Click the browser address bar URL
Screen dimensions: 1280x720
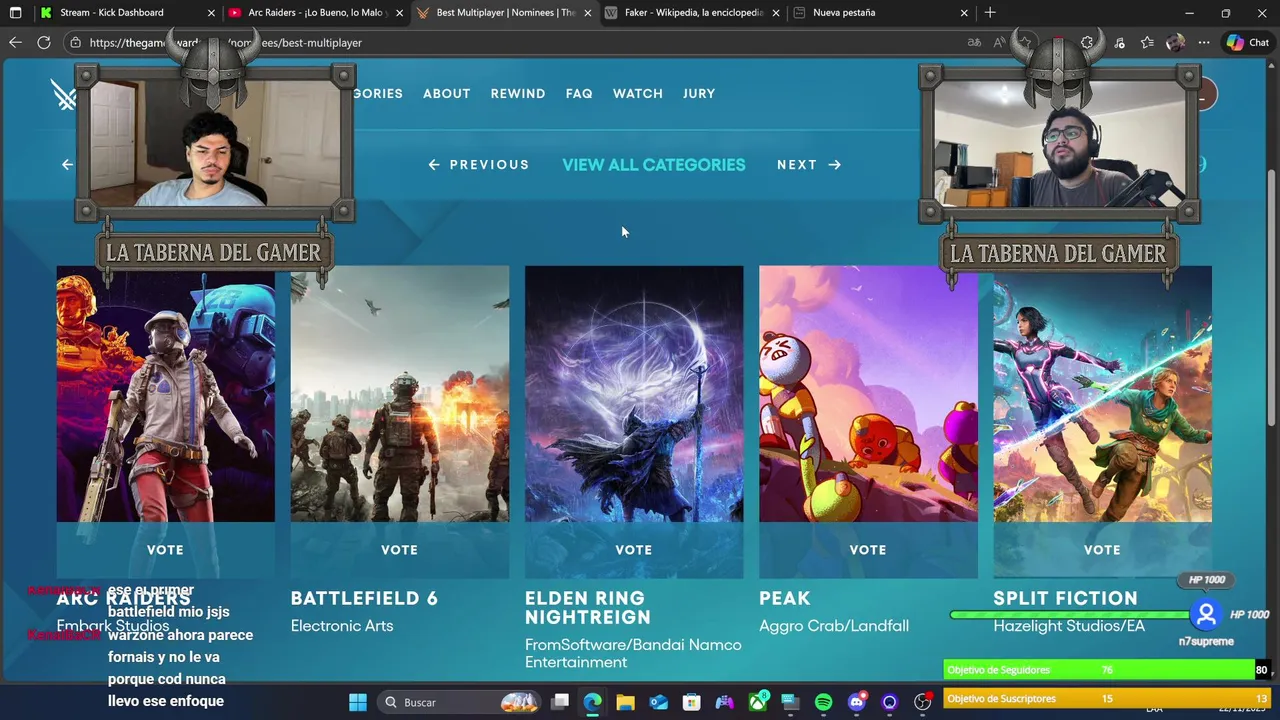(225, 43)
